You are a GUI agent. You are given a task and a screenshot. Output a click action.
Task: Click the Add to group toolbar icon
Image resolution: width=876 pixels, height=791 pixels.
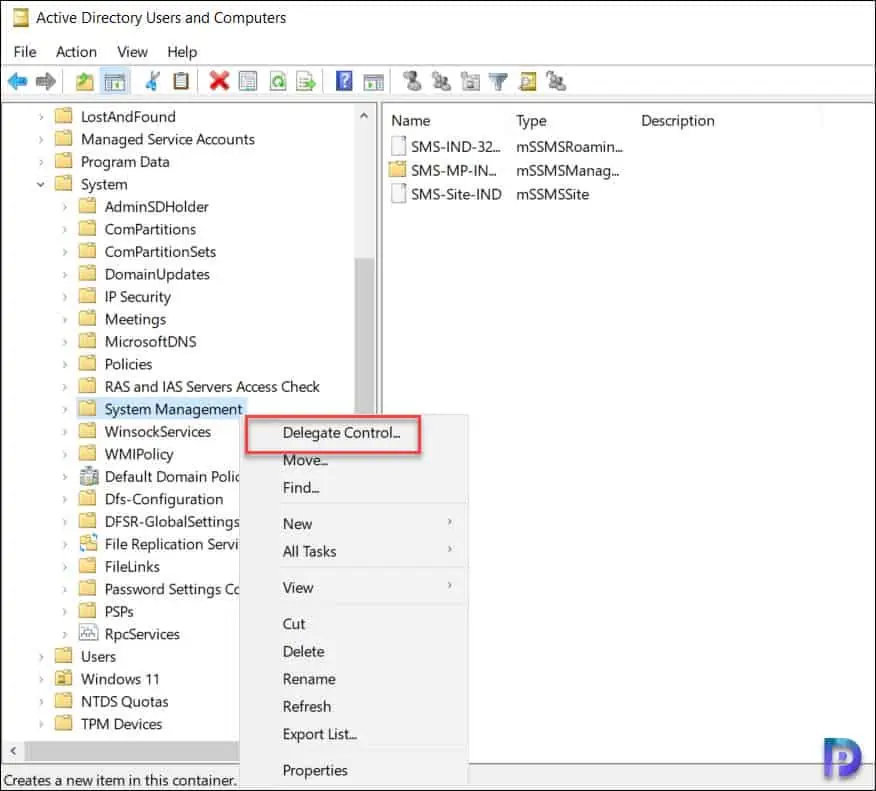tap(556, 82)
